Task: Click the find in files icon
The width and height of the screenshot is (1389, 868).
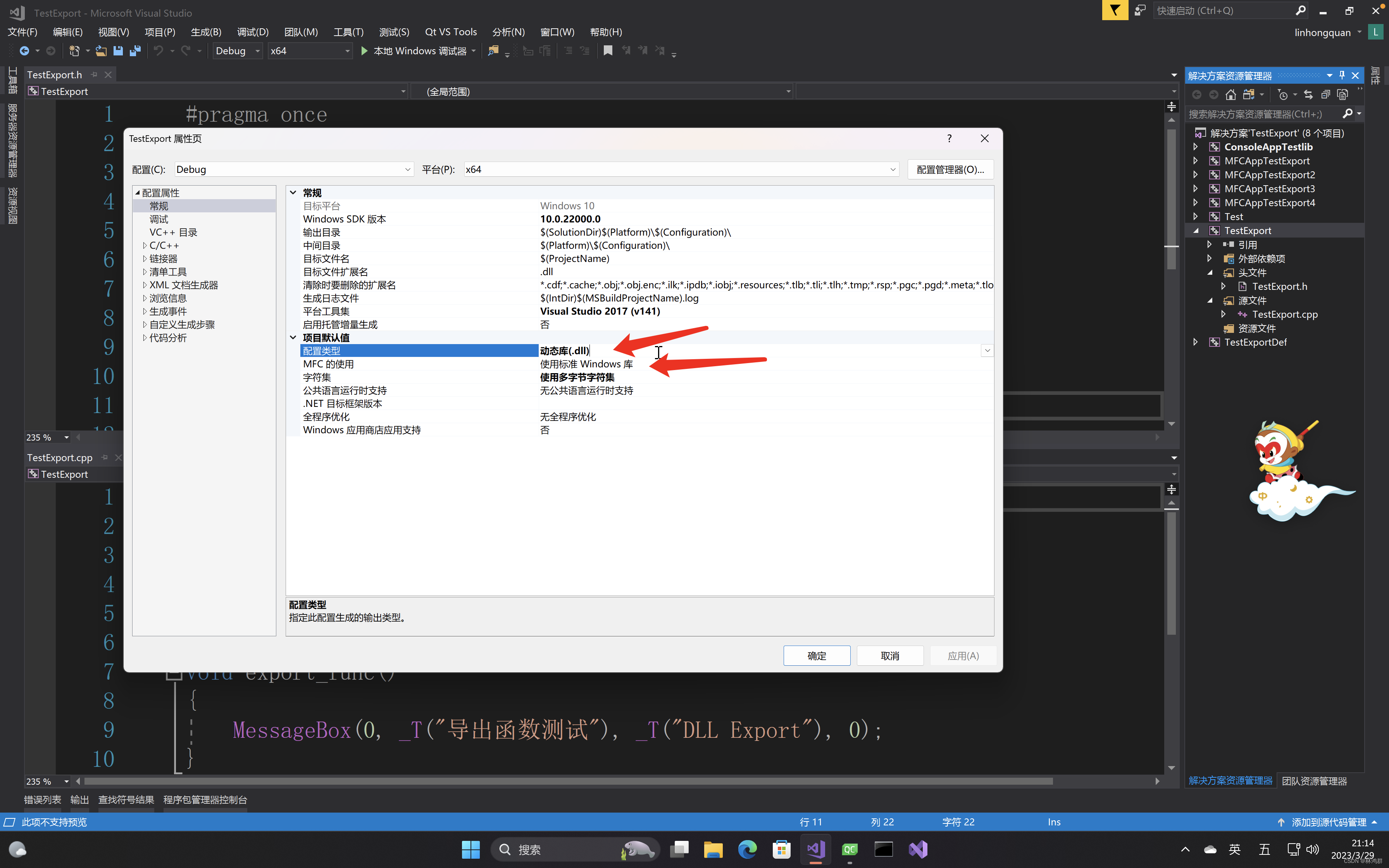Action: pos(493,51)
